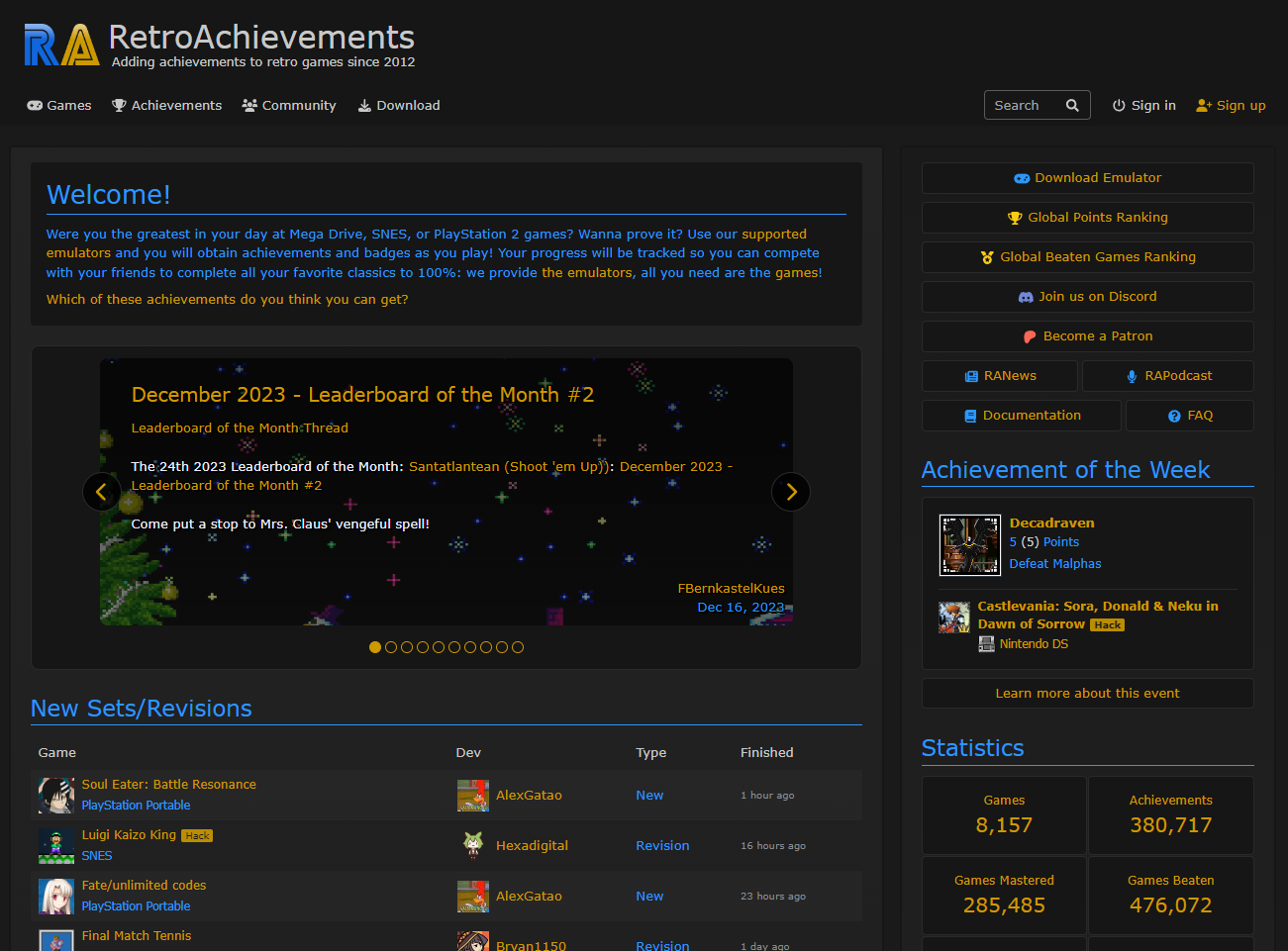
Task: Click the Castlevania Dawn of Sorrow hack game icon
Action: pos(954,618)
